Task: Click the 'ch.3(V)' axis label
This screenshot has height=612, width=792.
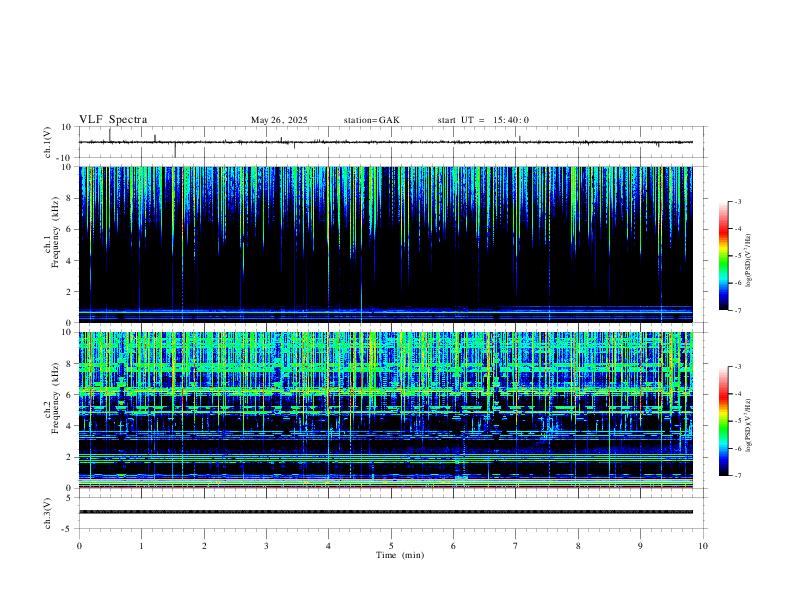Action: (x=48, y=514)
